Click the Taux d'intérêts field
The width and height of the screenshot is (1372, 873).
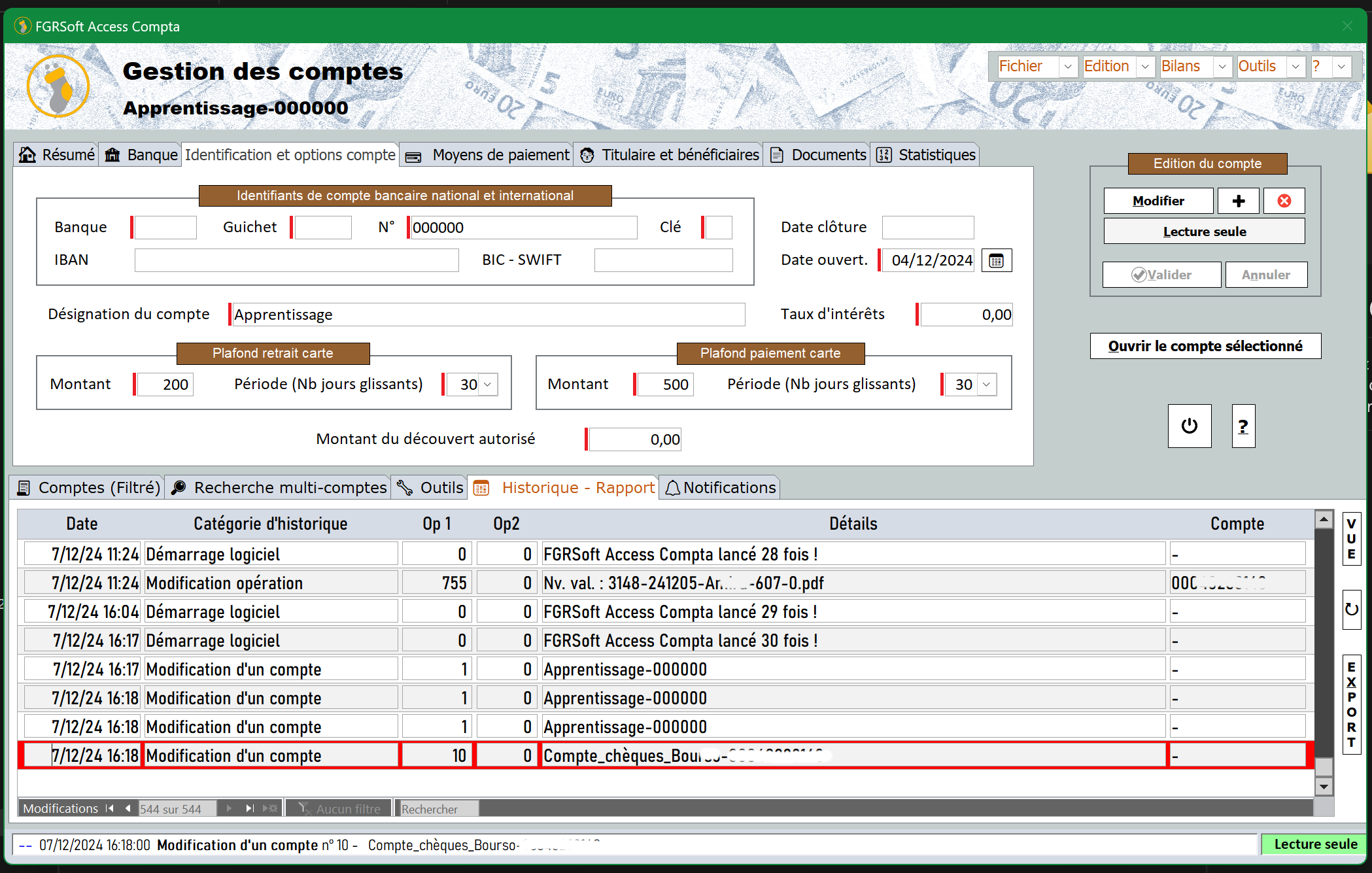click(966, 315)
